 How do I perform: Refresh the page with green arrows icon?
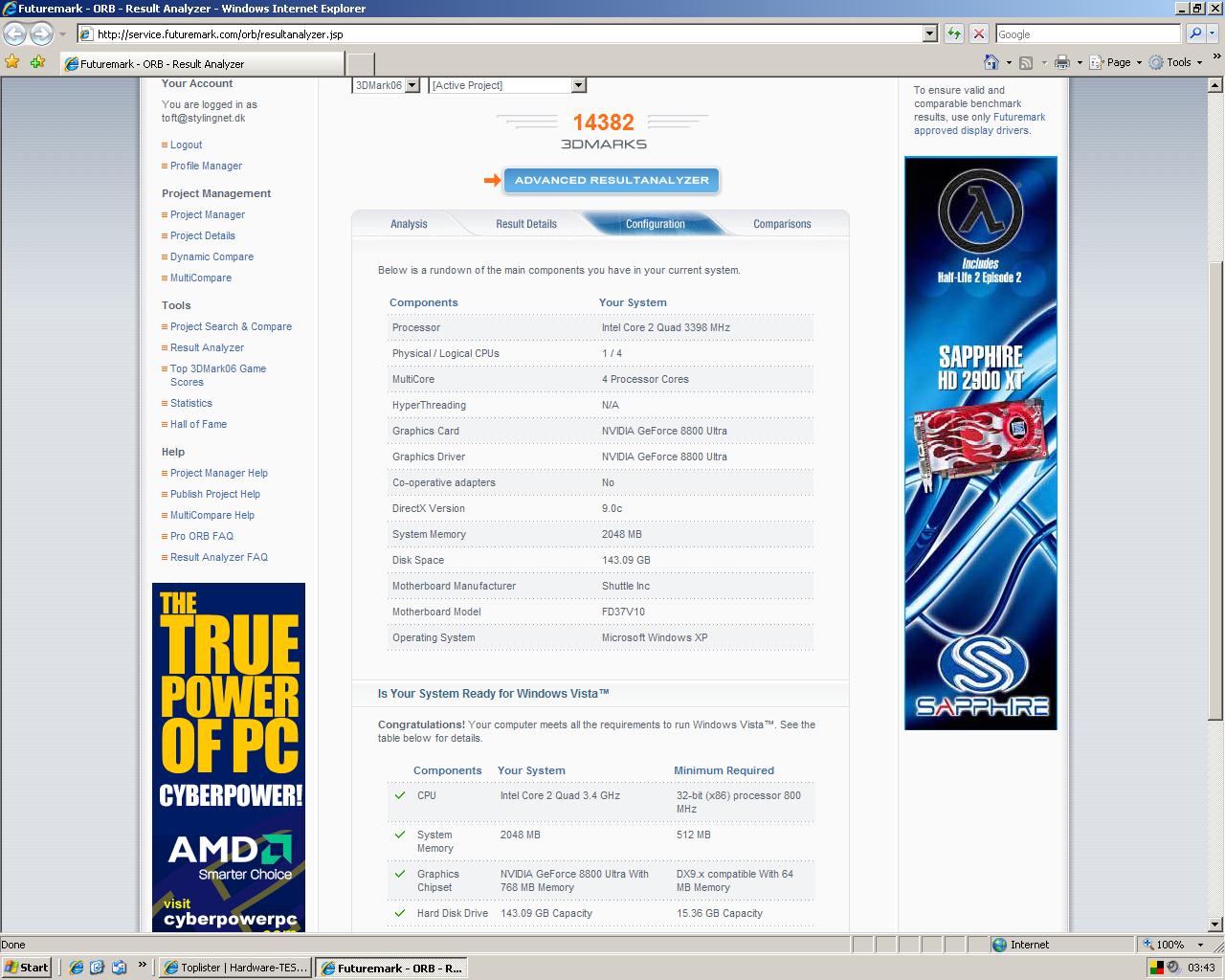coord(954,33)
